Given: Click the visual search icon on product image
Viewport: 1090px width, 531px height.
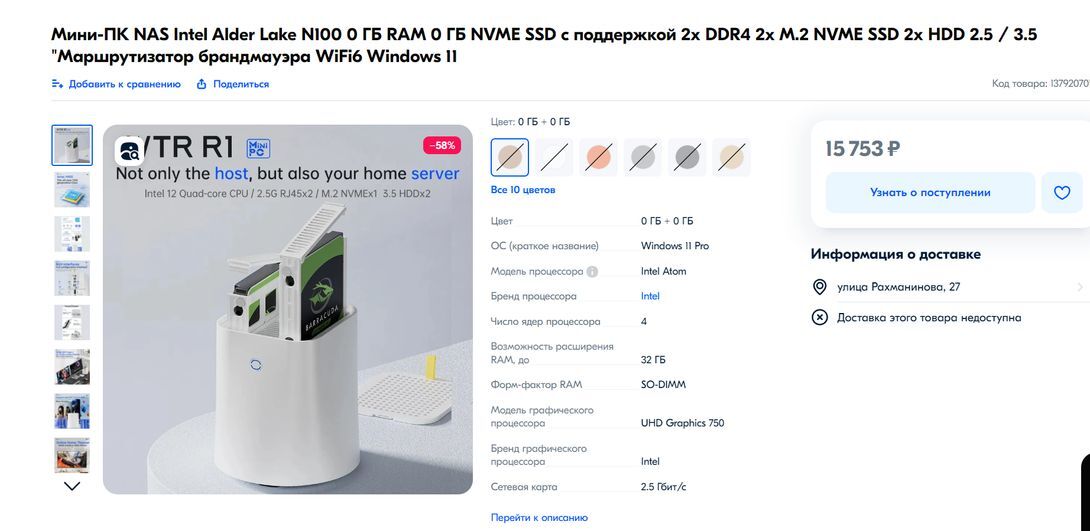Looking at the screenshot, I should click(x=129, y=151).
